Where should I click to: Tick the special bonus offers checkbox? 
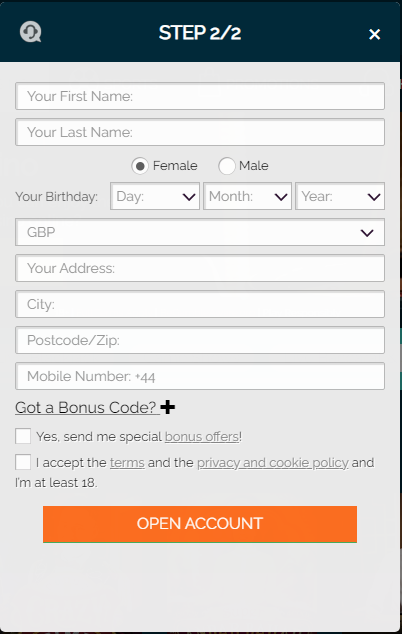23,436
